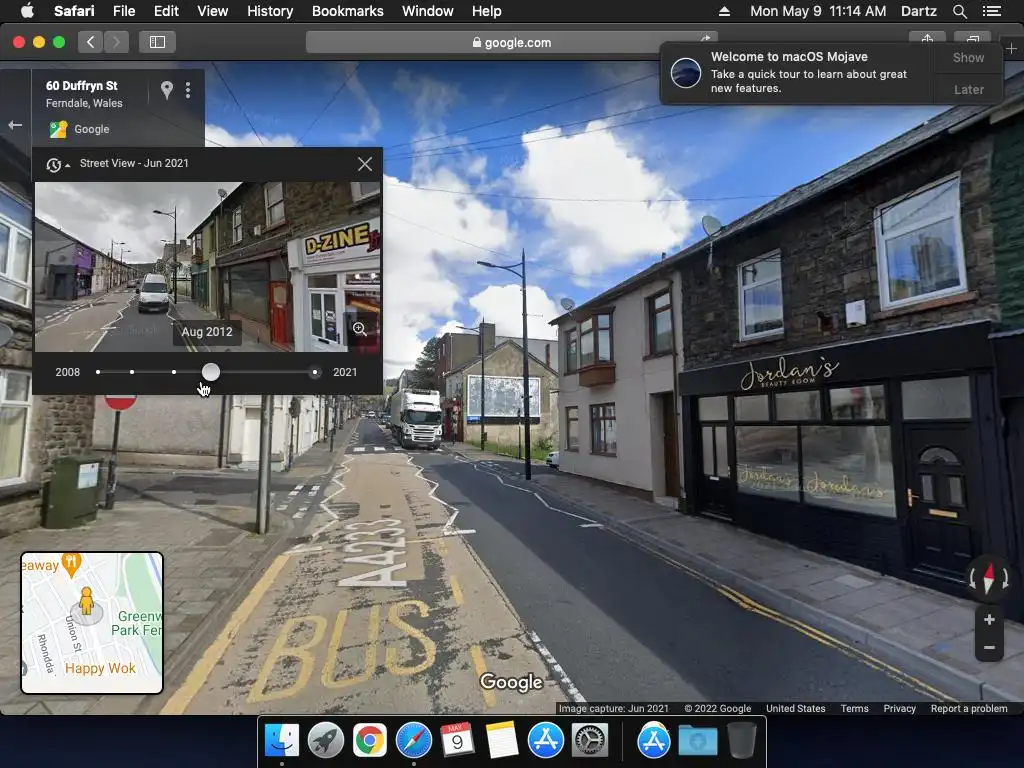Open Notes from the Dock
This screenshot has height=768, width=1024.
pos(502,741)
